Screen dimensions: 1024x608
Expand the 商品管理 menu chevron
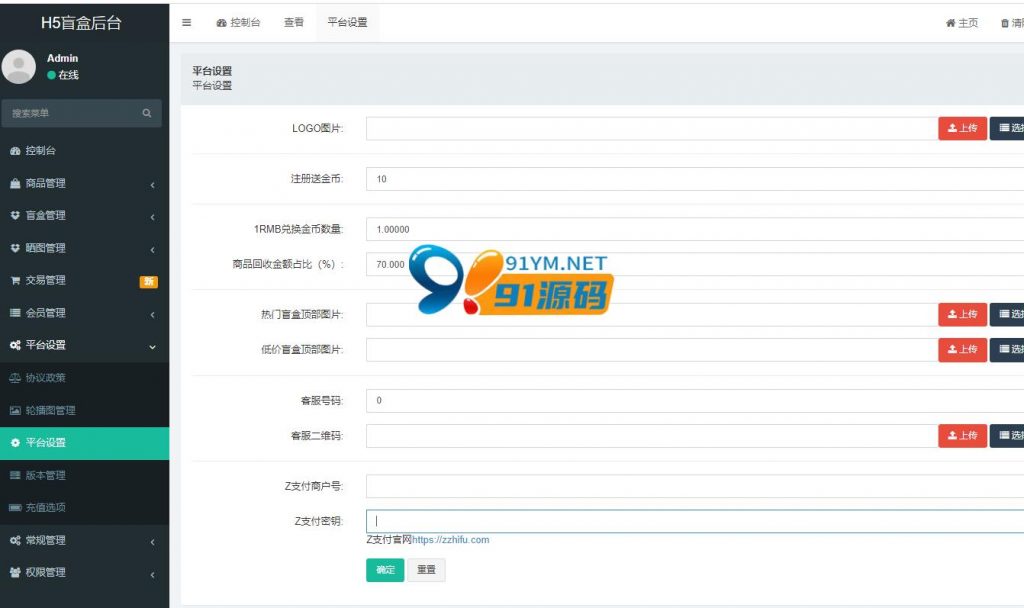152,185
